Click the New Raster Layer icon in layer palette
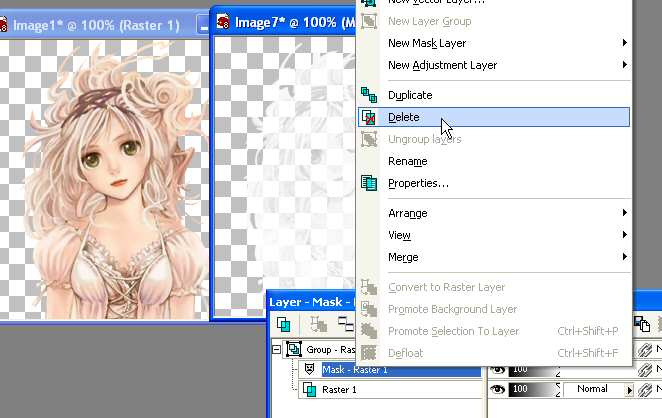Image resolution: width=662 pixels, height=418 pixels. [283, 325]
